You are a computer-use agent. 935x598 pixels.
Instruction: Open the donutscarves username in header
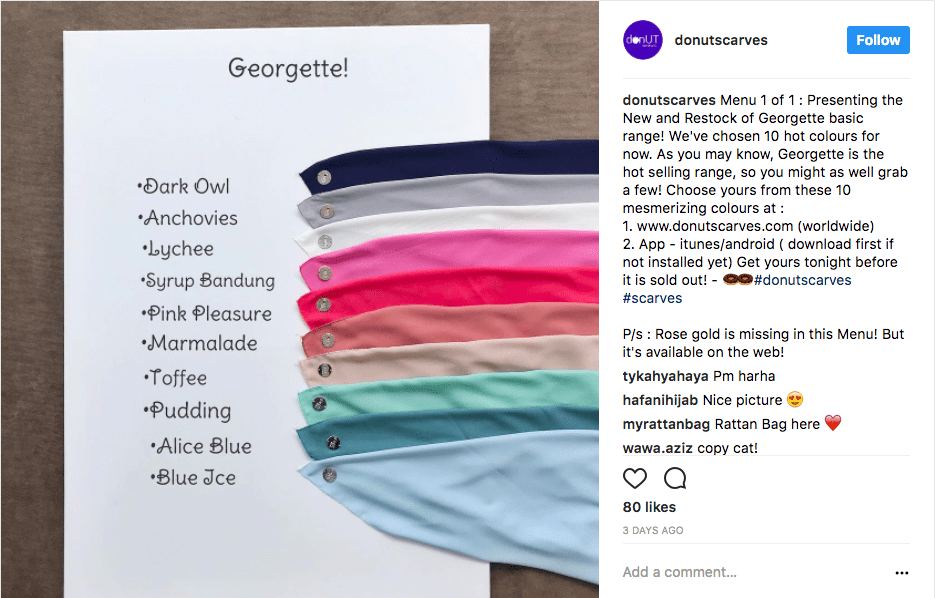click(721, 40)
